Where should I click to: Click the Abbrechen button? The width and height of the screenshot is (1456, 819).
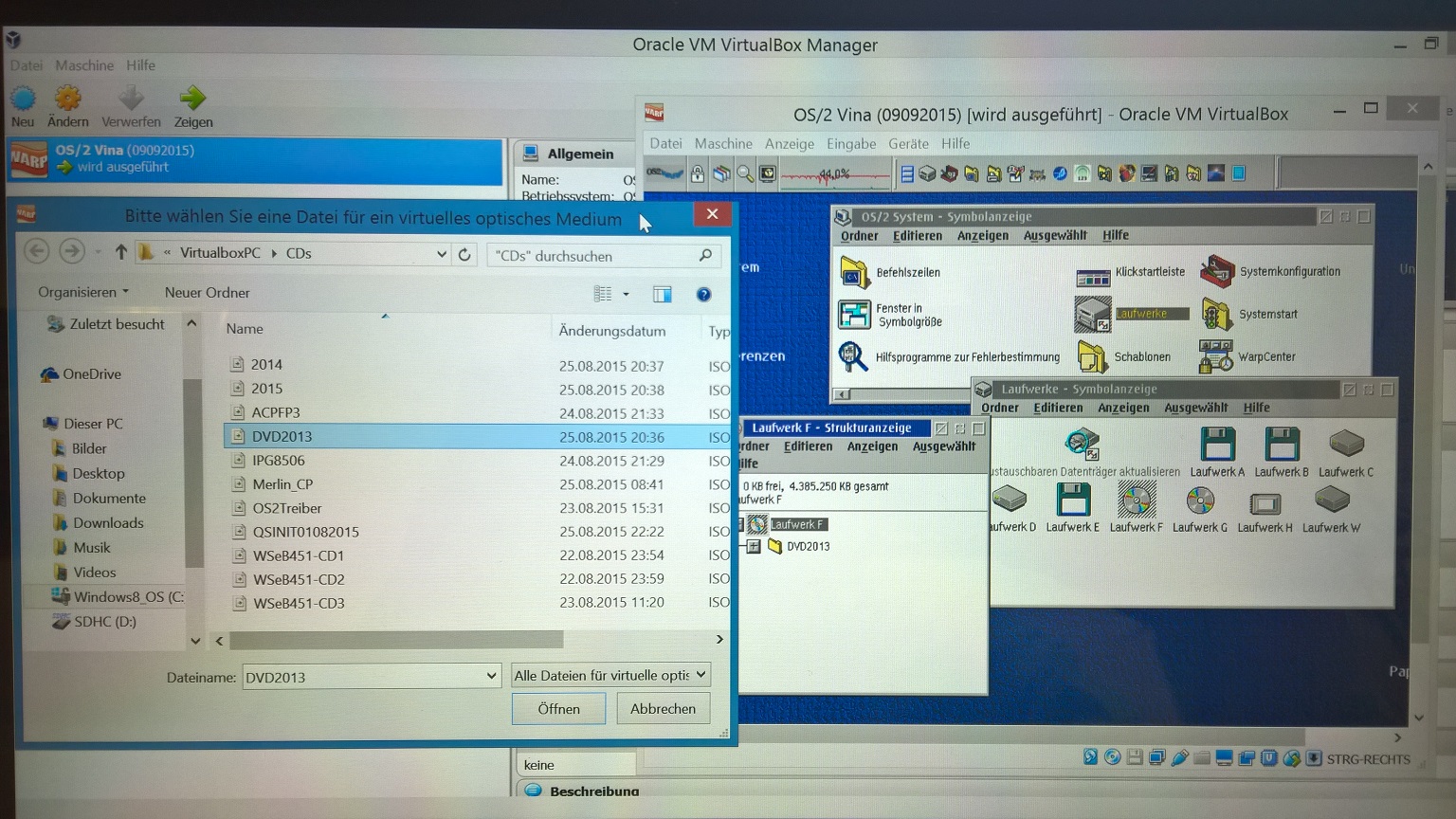[664, 708]
